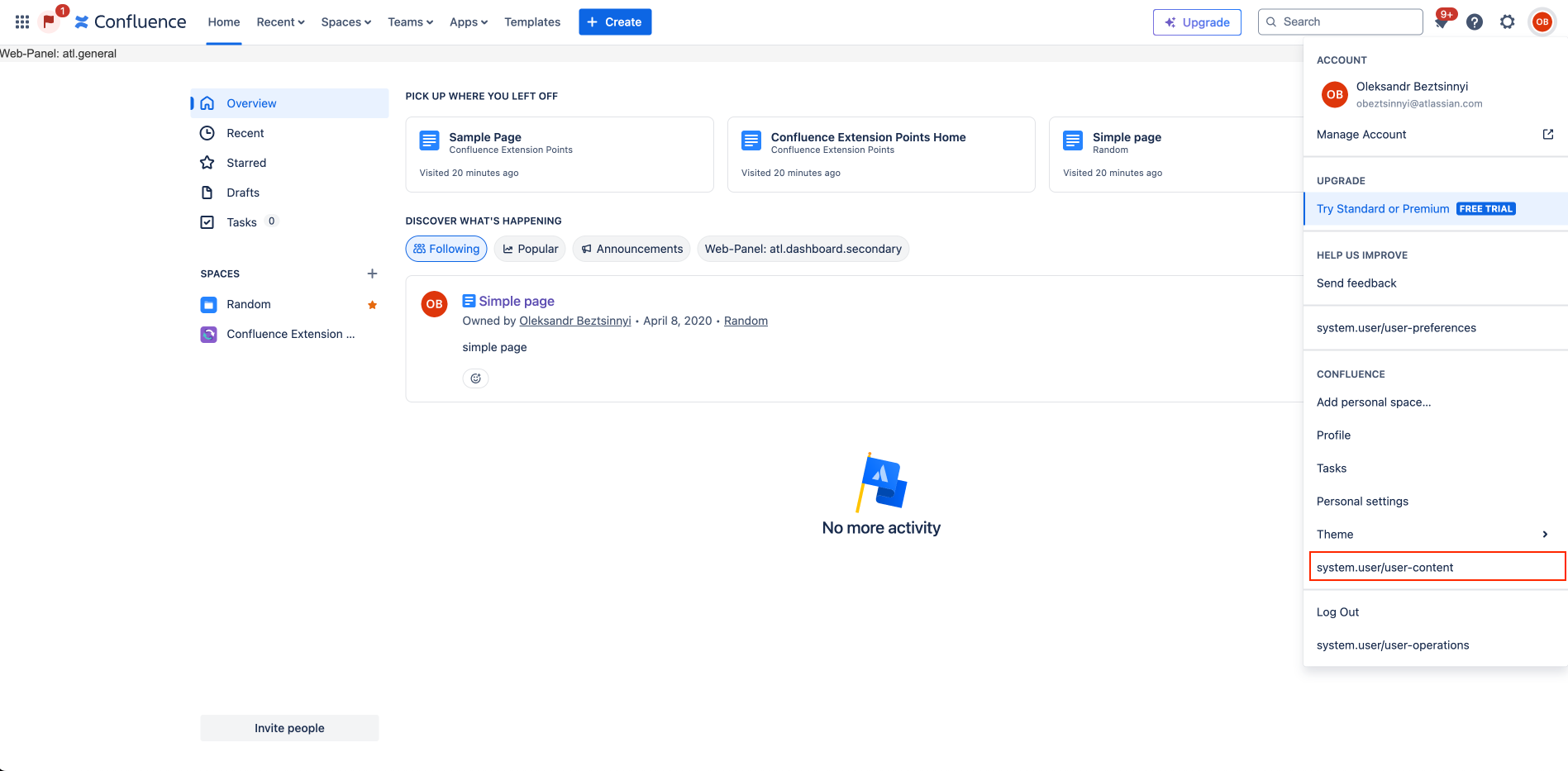
Task: Select the Announcements feed filter
Action: point(631,249)
